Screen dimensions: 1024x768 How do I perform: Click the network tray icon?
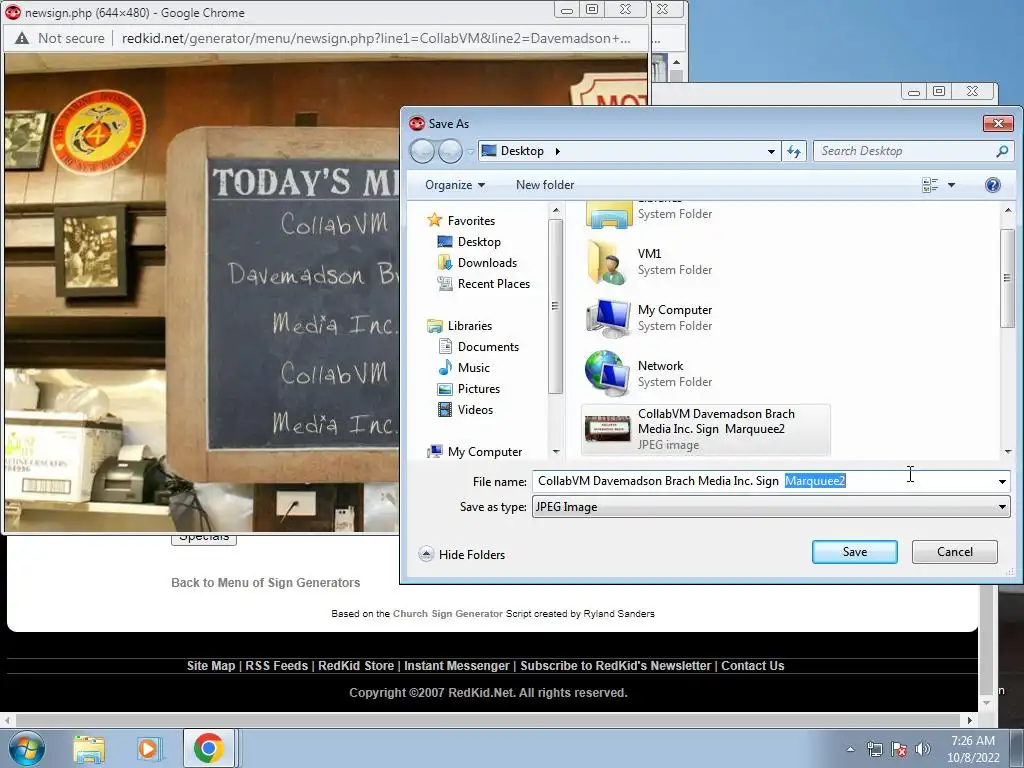point(874,749)
